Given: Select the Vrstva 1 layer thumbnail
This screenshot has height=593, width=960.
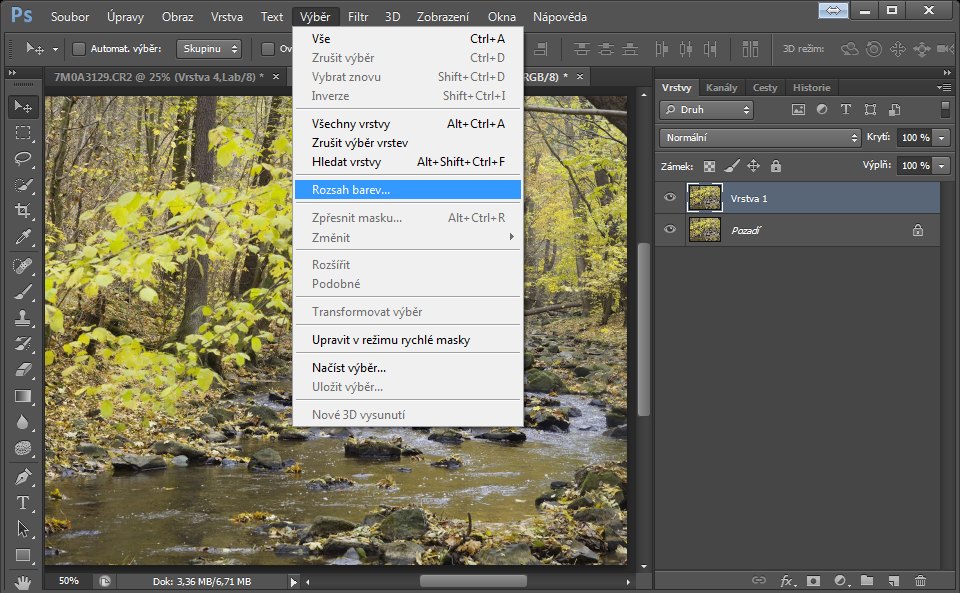Looking at the screenshot, I should click(x=705, y=198).
